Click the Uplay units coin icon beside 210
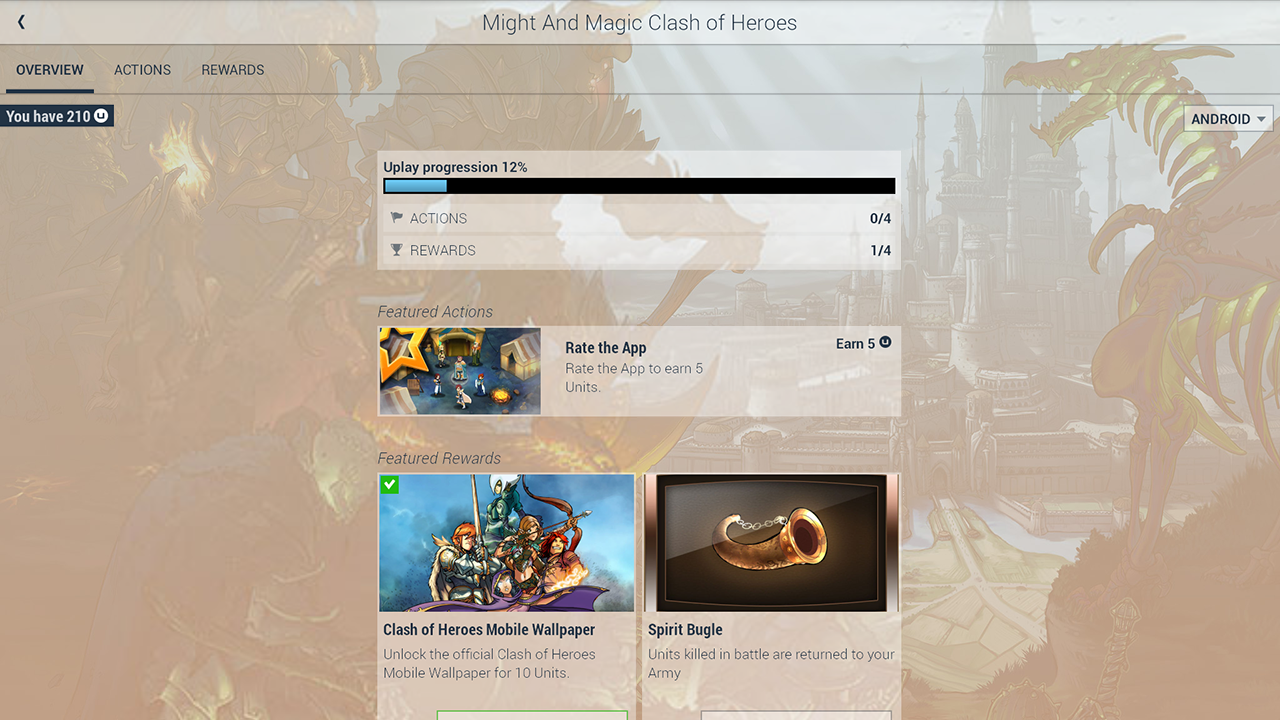This screenshot has width=1280, height=720. pos(101,116)
